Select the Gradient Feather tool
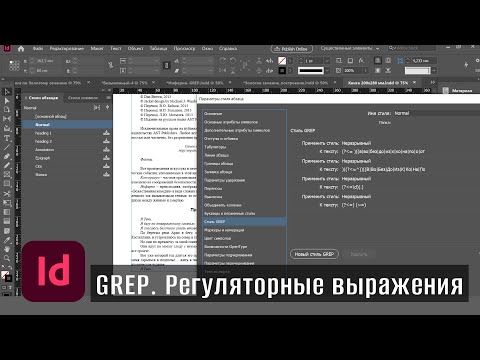 point(7,221)
